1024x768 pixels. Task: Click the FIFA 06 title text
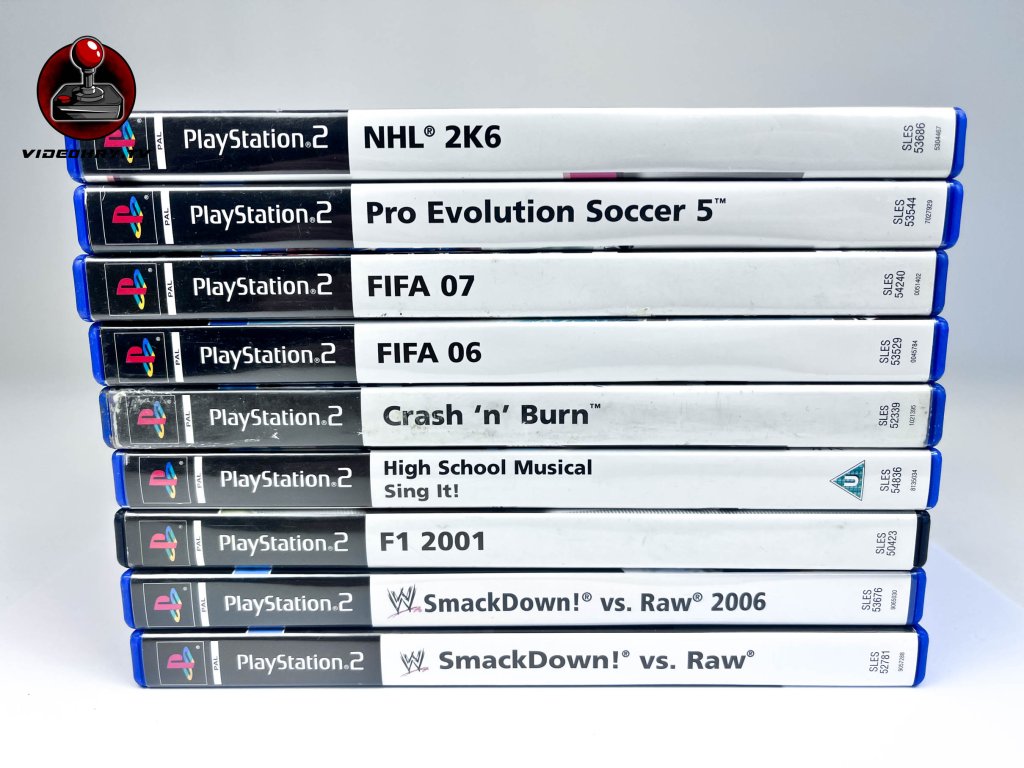pos(429,353)
